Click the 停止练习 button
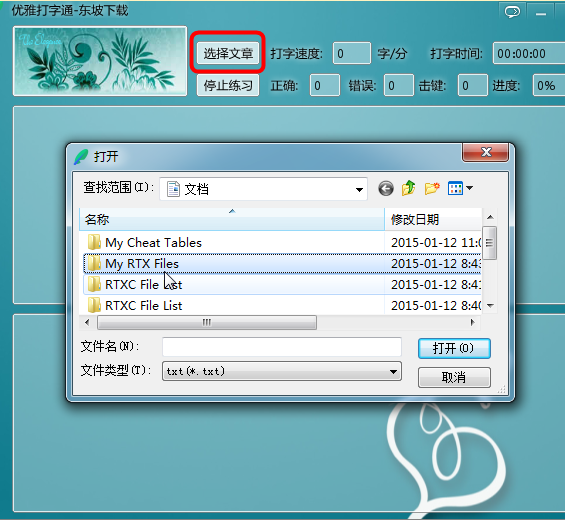565x520 pixels. (228, 85)
